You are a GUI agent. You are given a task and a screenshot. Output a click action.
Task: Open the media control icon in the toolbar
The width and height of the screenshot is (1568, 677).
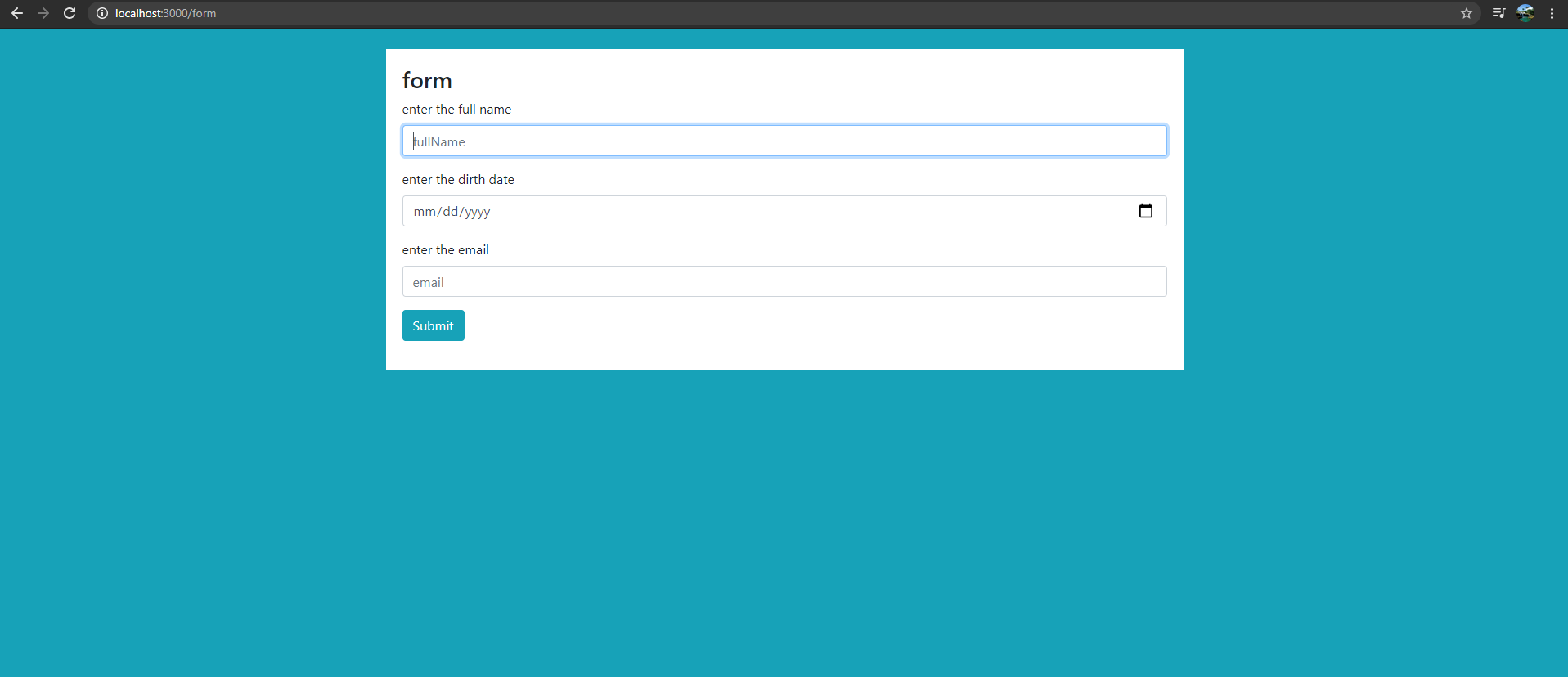[x=1498, y=13]
